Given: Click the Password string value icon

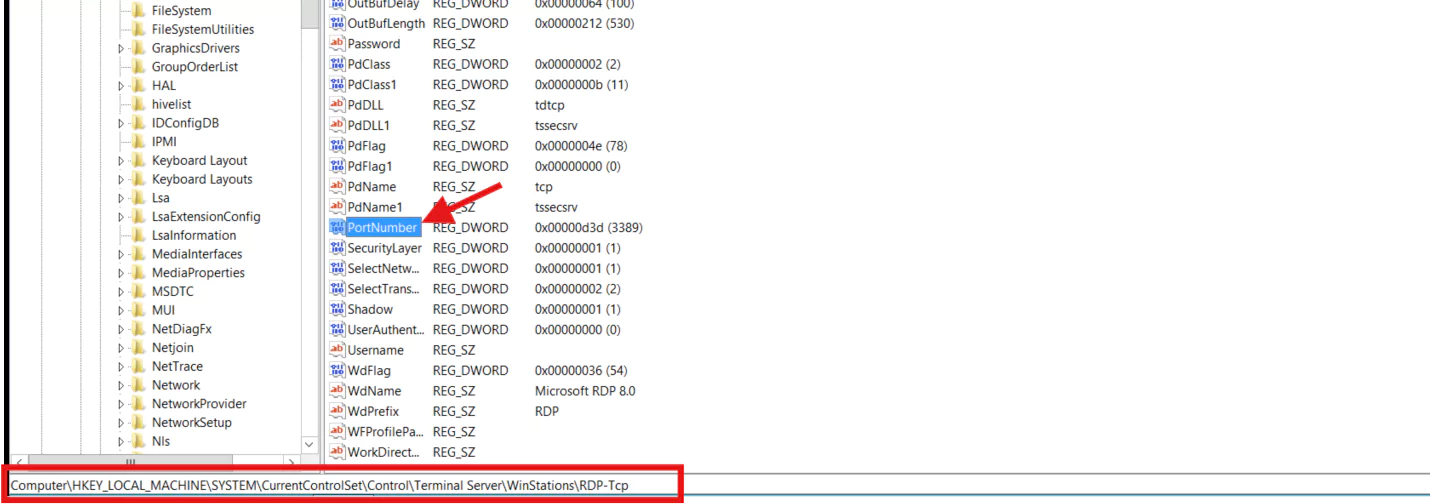Looking at the screenshot, I should (337, 44).
